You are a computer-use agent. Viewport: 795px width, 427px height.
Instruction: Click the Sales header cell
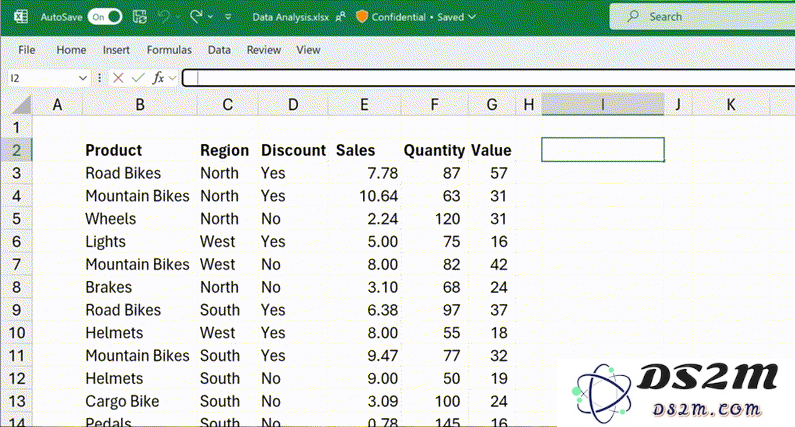[x=364, y=150]
